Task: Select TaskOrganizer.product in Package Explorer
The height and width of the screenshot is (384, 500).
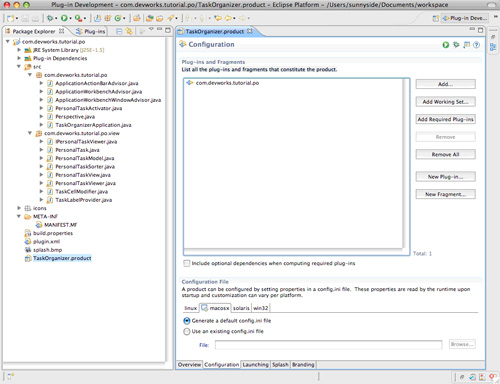Action: [x=58, y=258]
